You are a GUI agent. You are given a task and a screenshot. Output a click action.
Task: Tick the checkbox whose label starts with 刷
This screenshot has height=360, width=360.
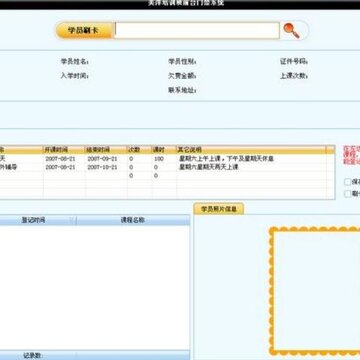point(348,194)
